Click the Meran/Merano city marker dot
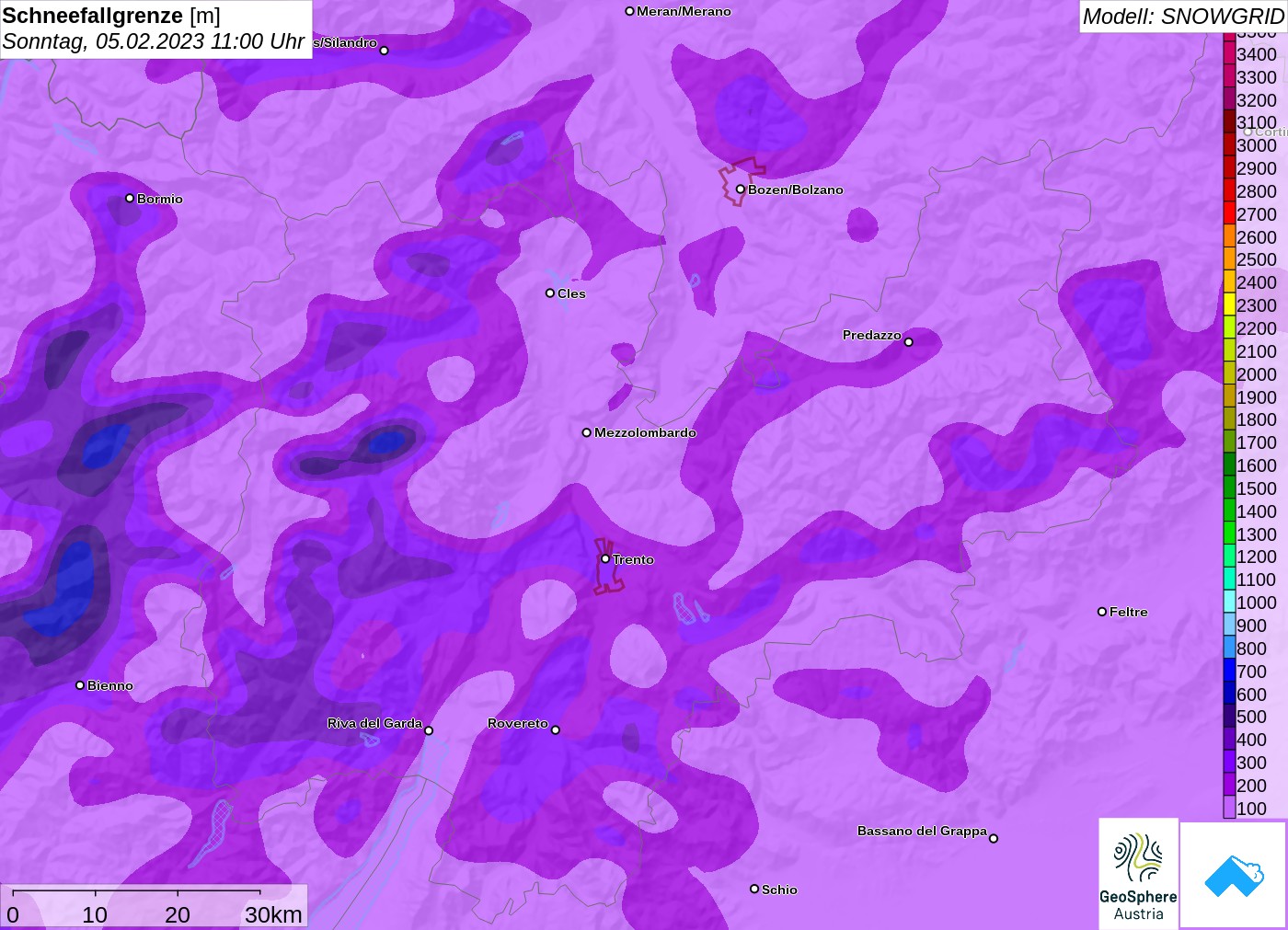 pyautogui.click(x=629, y=11)
